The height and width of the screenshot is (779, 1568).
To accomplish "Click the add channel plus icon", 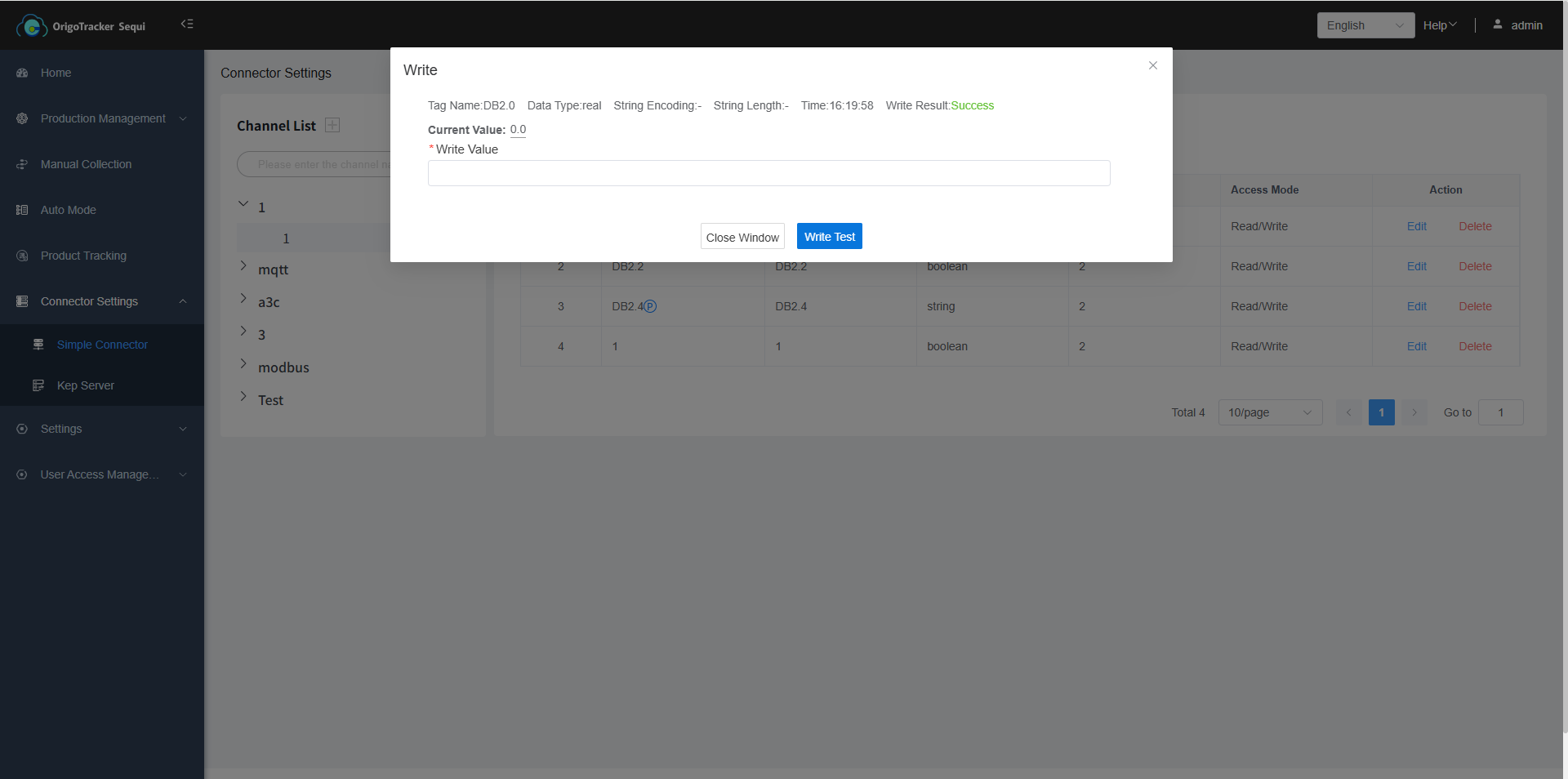I will click(x=332, y=125).
